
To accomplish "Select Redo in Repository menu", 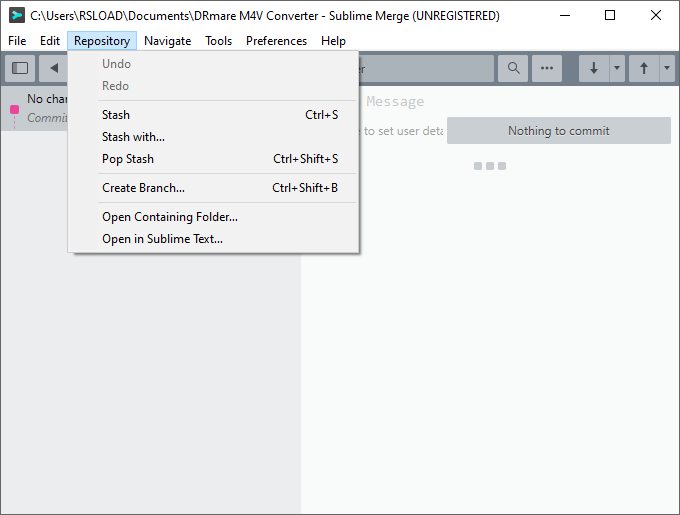I will click(213, 86).
